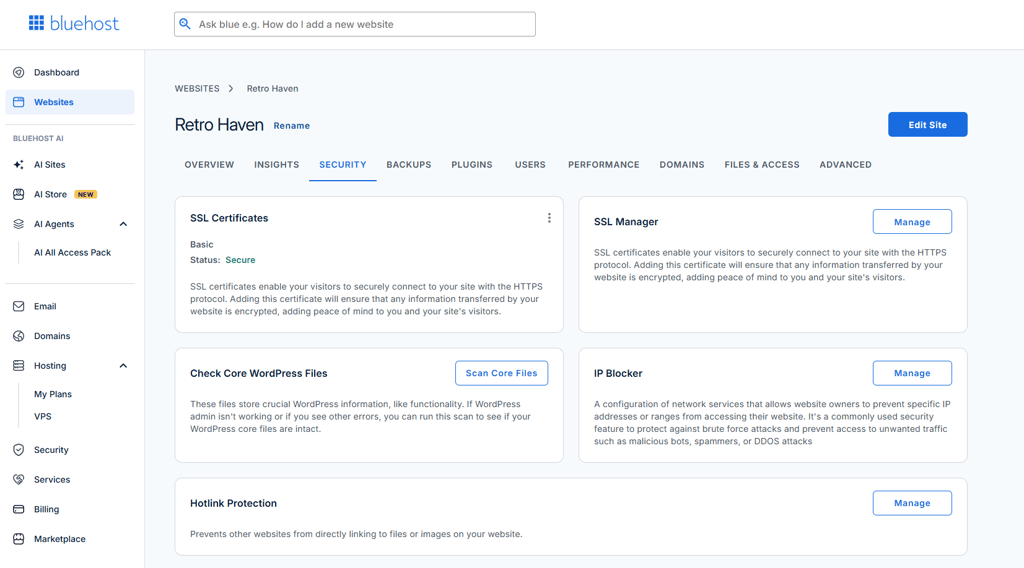
Task: Open Websites label in sidebar
Action: tap(54, 102)
